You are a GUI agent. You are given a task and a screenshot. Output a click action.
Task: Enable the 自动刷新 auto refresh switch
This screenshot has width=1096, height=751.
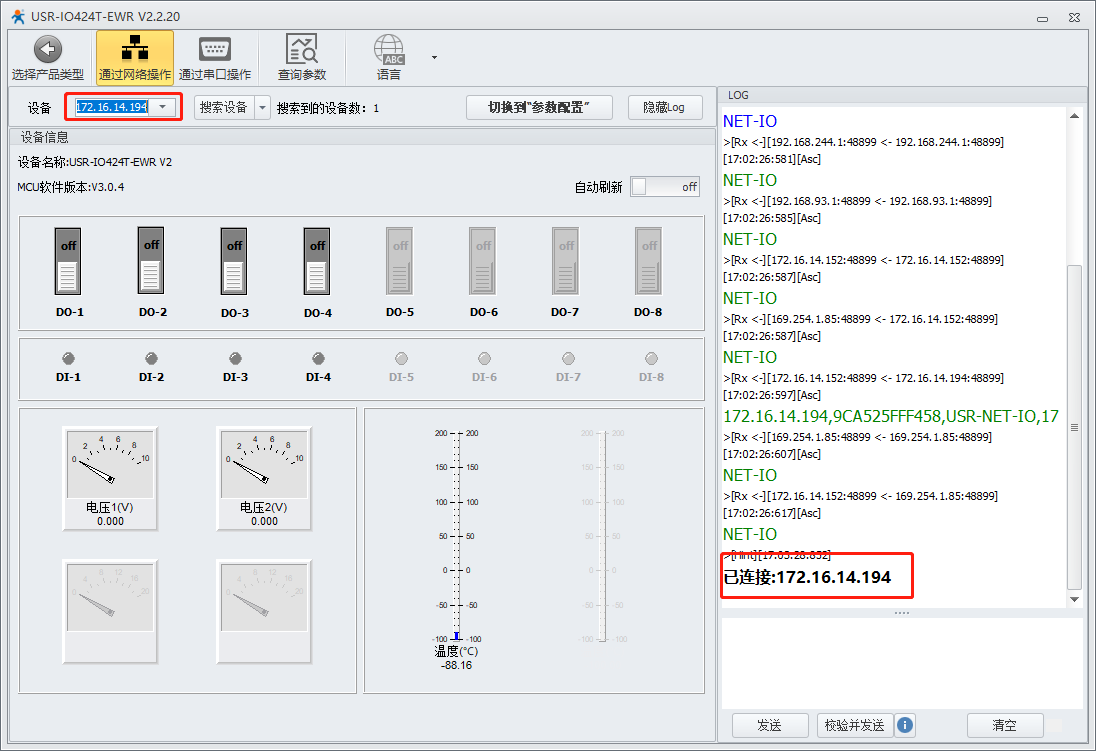tap(665, 187)
